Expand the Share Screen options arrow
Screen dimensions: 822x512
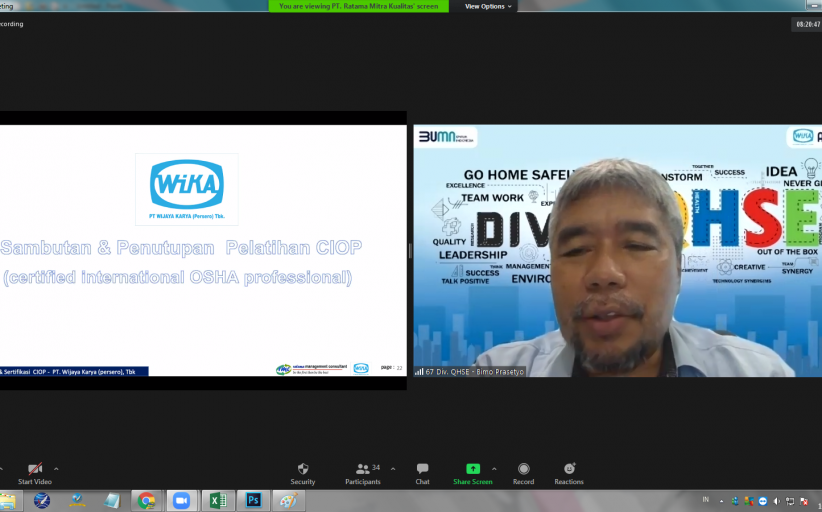click(494, 469)
